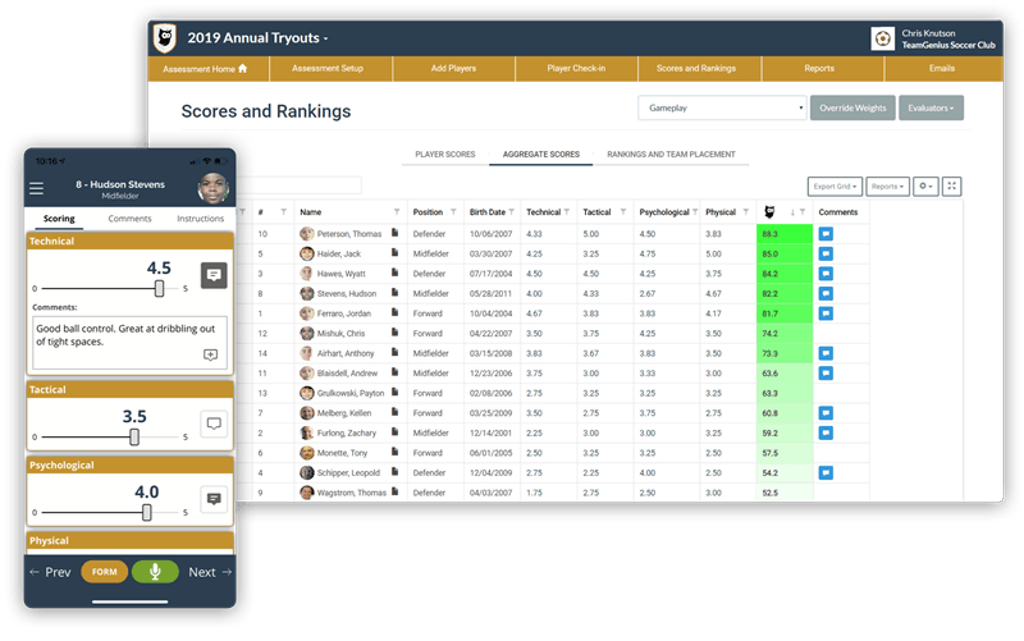1024x641 pixels.
Task: Open the Evaluators dropdown
Action: [x=930, y=108]
